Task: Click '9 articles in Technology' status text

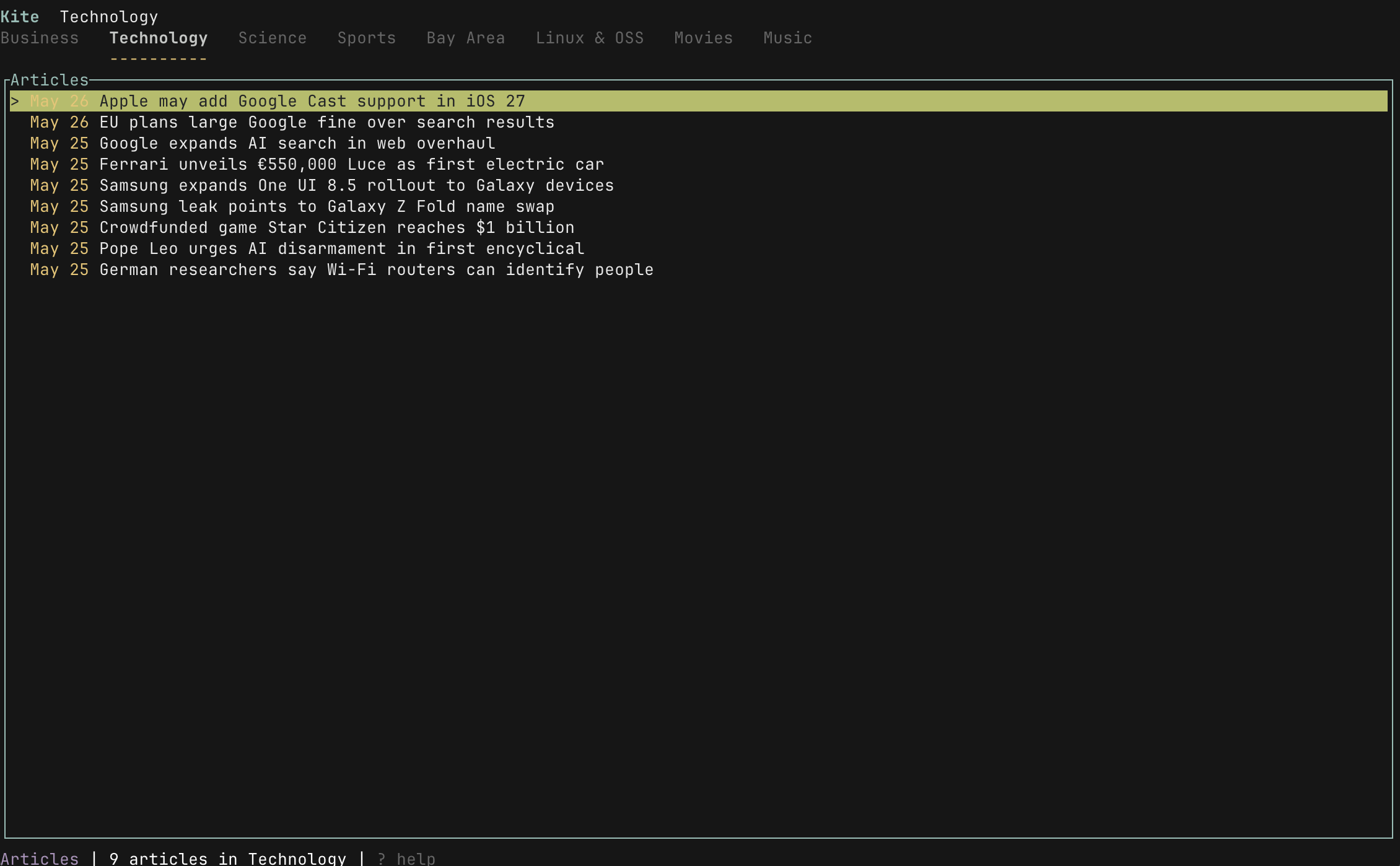Action: pos(228,859)
